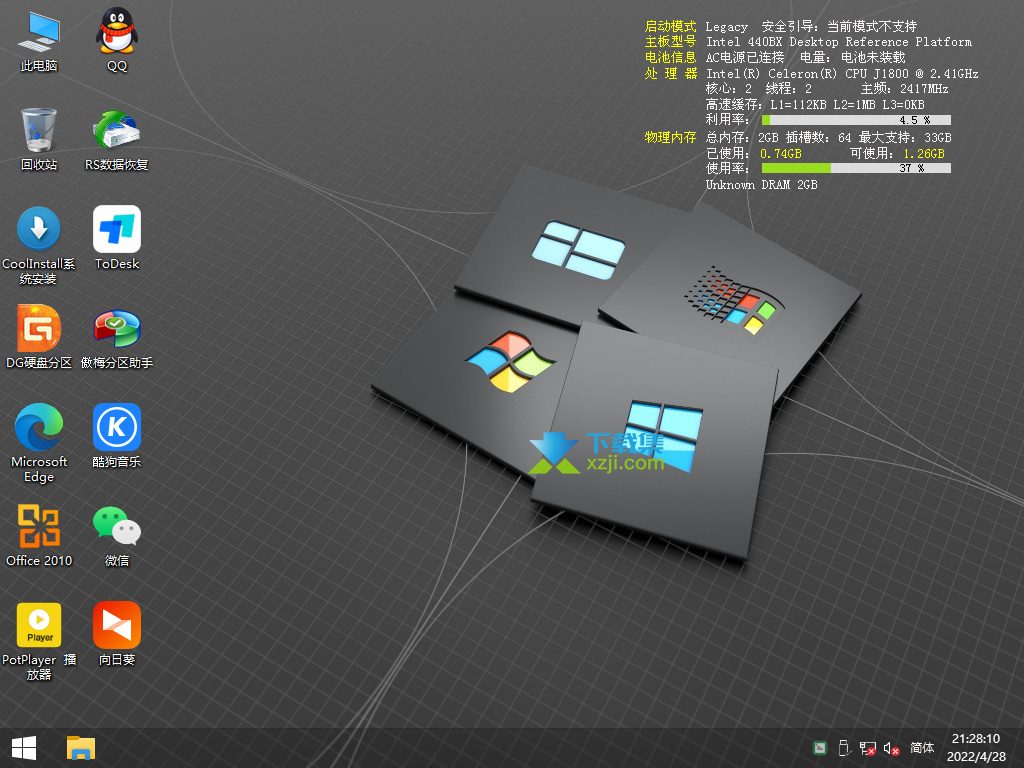Click the 启动模式 boot mode label

click(x=671, y=26)
